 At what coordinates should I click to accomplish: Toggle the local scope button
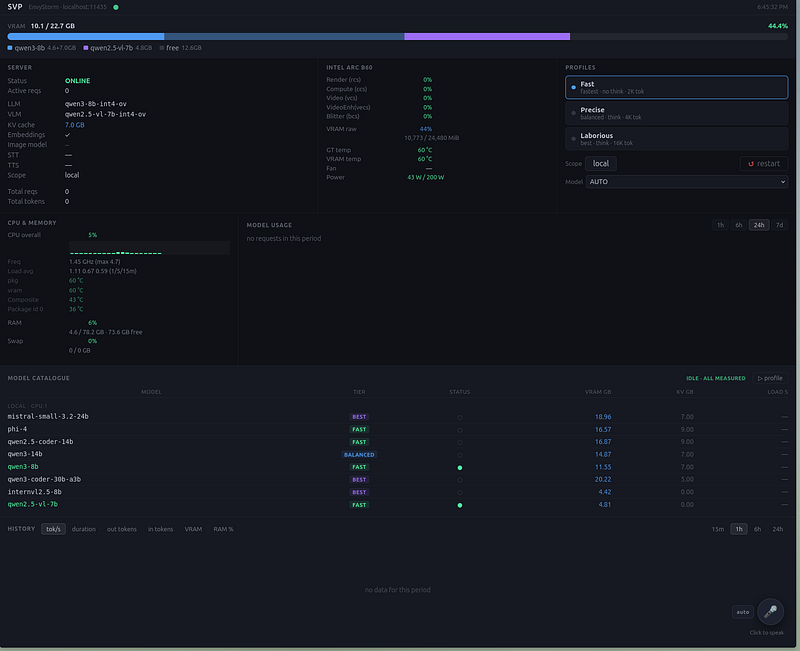pos(601,164)
